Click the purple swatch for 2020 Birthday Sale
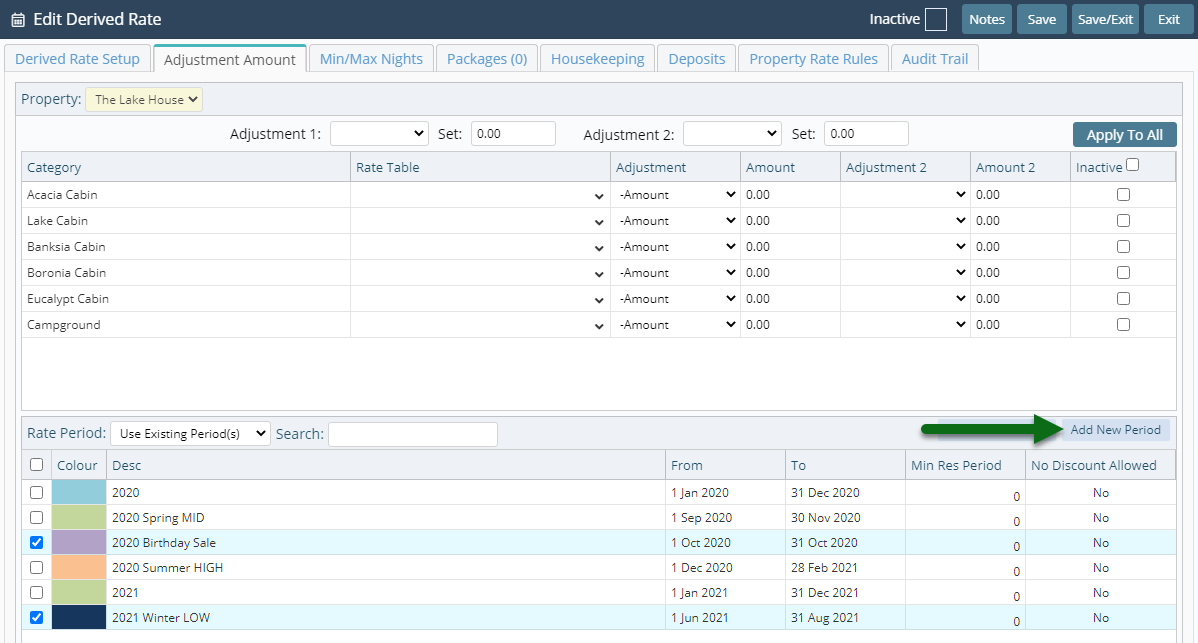 click(79, 542)
